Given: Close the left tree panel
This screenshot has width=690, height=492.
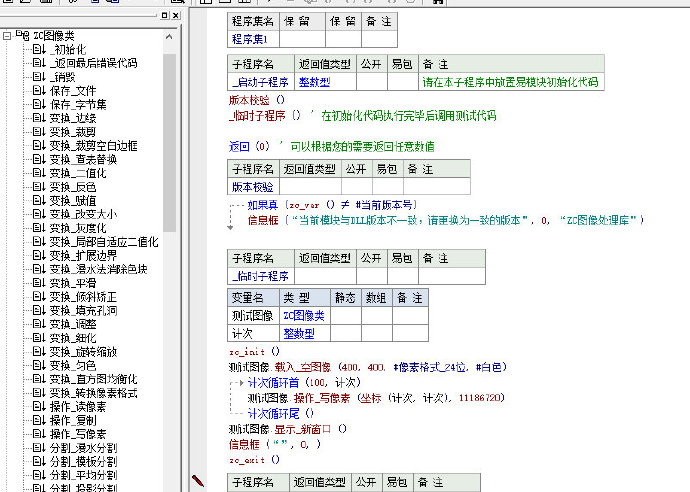Looking at the screenshot, I should 176,16.
